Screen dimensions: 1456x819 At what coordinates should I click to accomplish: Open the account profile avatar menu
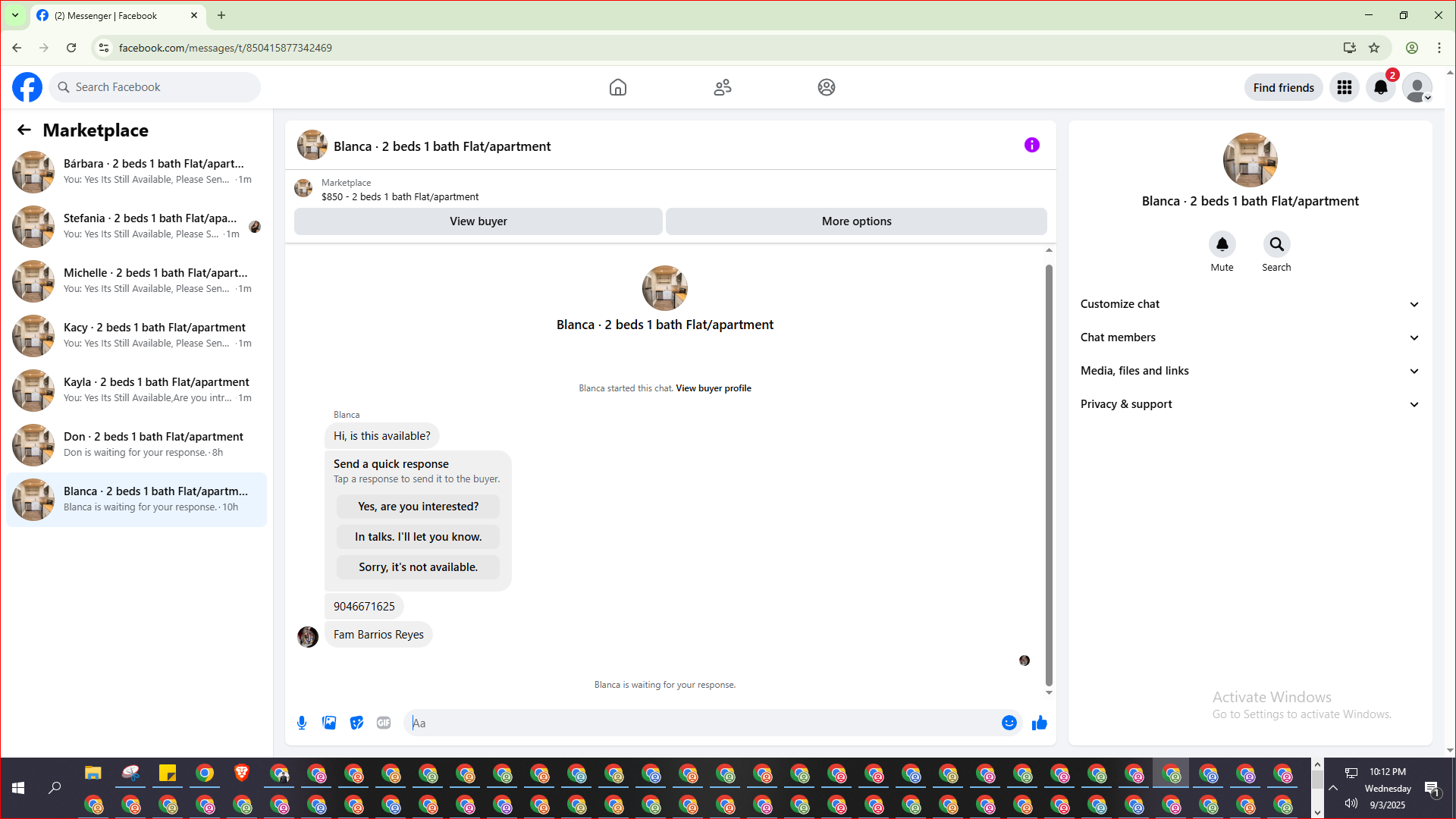[x=1417, y=87]
